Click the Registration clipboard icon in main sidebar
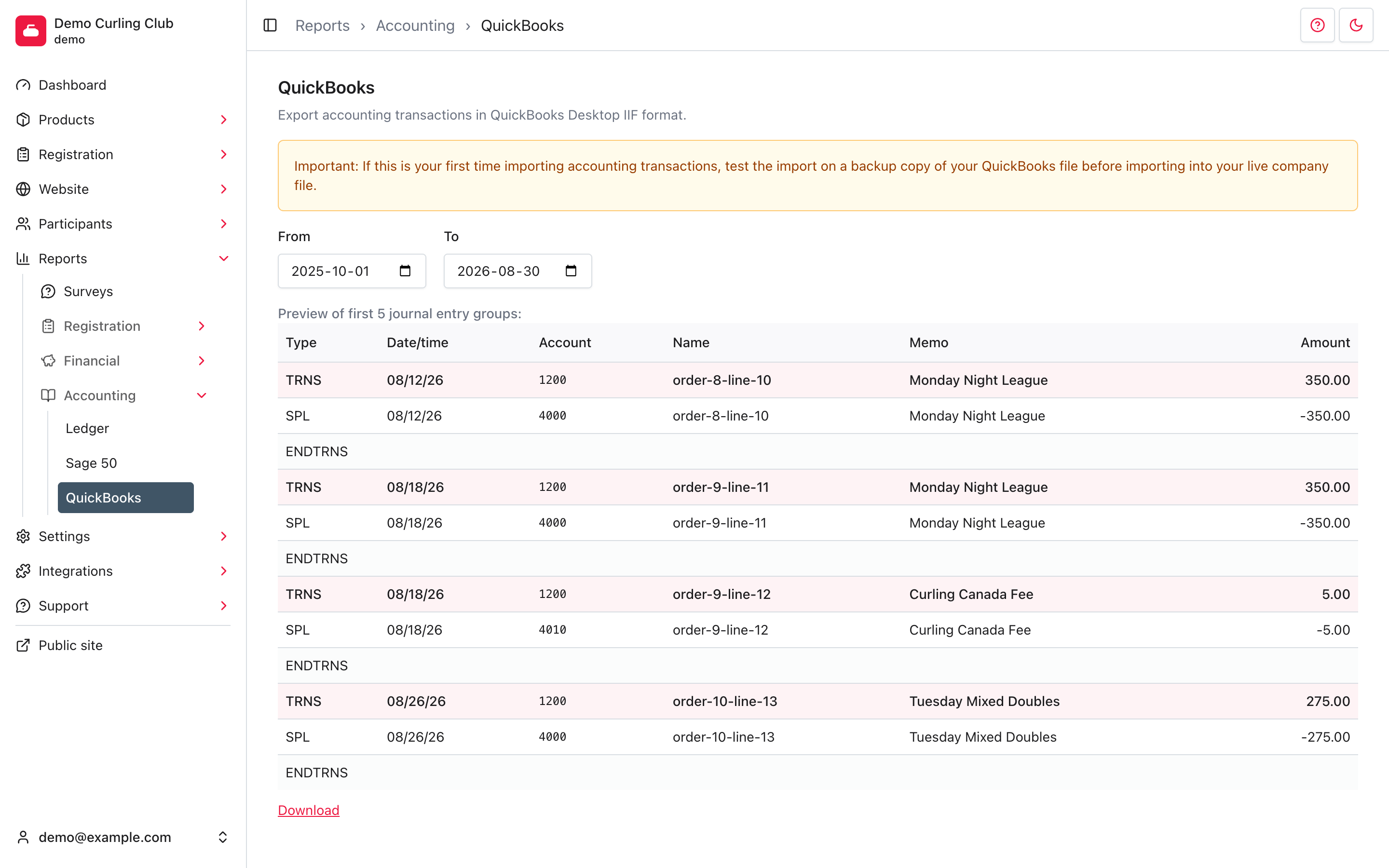1389x868 pixels. tap(23, 154)
